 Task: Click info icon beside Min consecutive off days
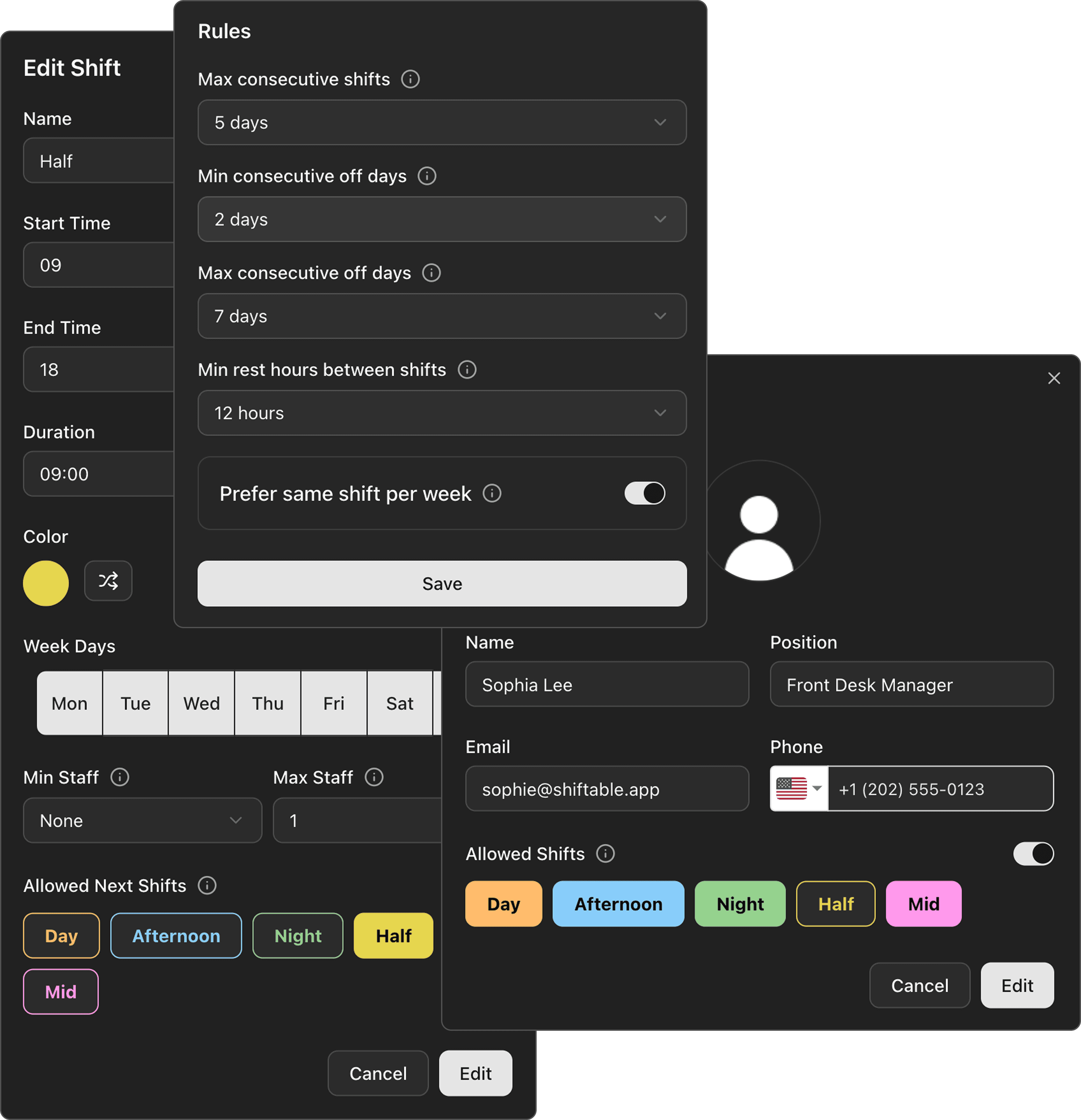click(426, 176)
